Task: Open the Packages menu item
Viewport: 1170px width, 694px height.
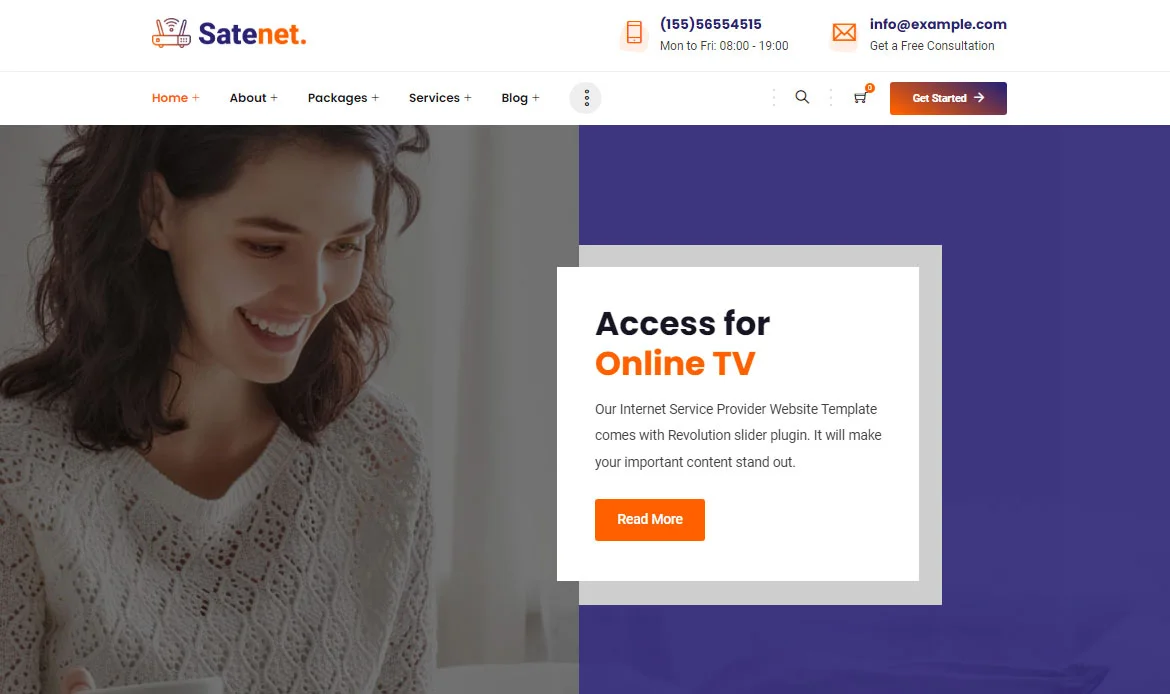Action: click(x=337, y=98)
